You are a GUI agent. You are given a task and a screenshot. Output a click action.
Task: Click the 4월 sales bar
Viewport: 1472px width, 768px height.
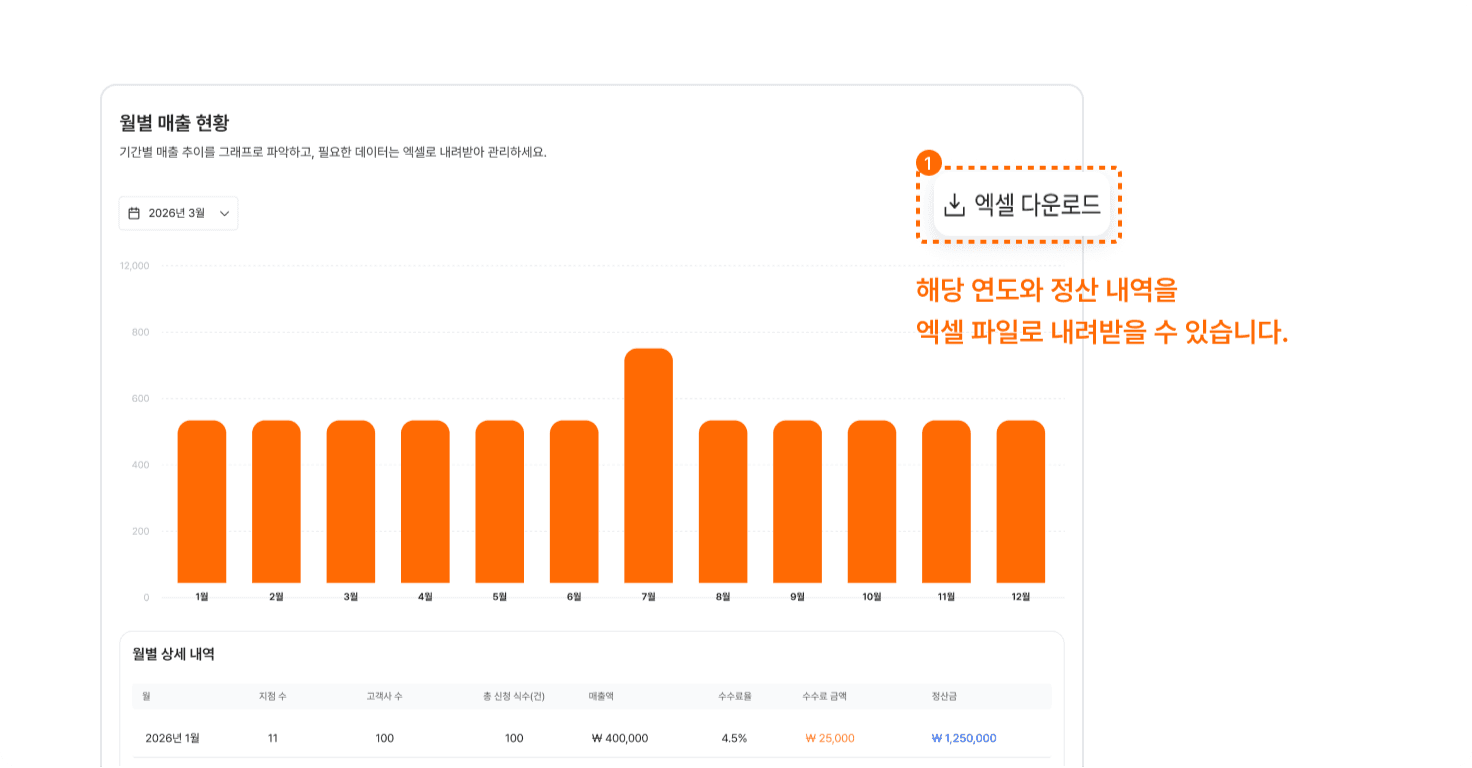(x=425, y=502)
